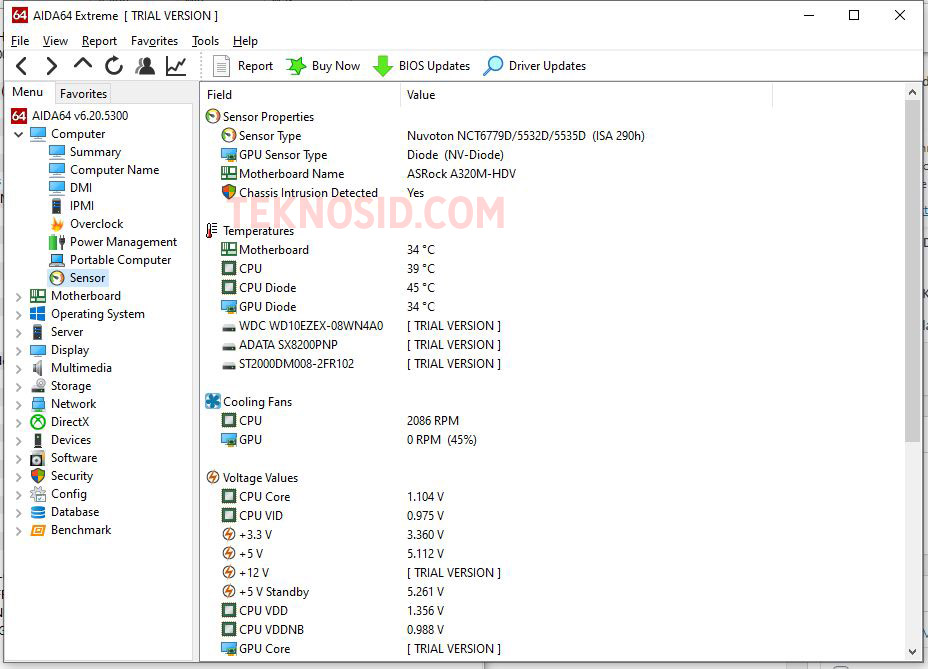The image size is (928, 669).
Task: Select the 2086 RPM CPU fan value
Action: tap(433, 420)
